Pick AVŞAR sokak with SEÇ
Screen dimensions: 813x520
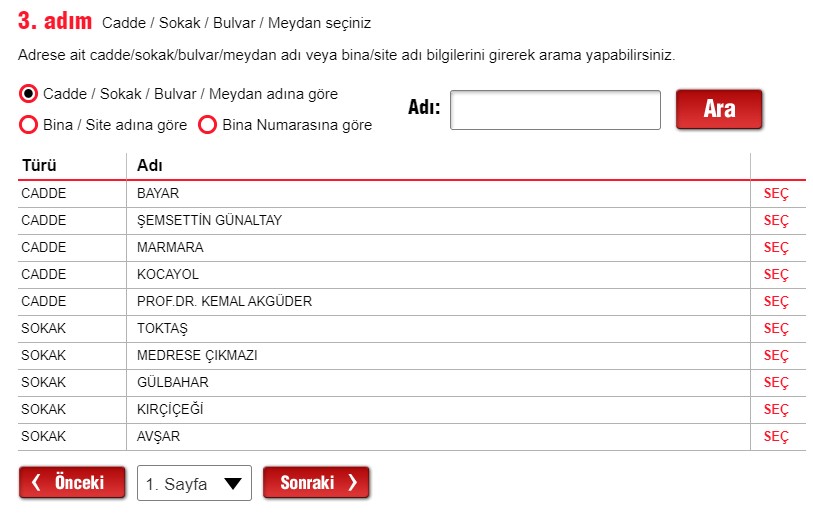(x=776, y=437)
